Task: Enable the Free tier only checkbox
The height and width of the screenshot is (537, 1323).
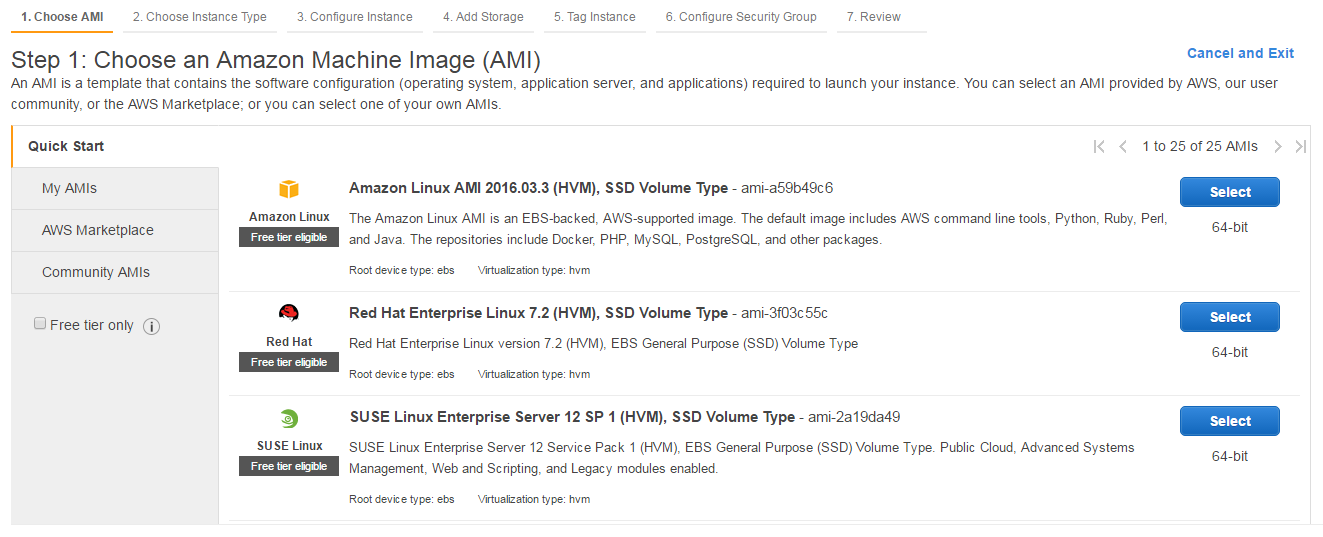Action: click(40, 324)
